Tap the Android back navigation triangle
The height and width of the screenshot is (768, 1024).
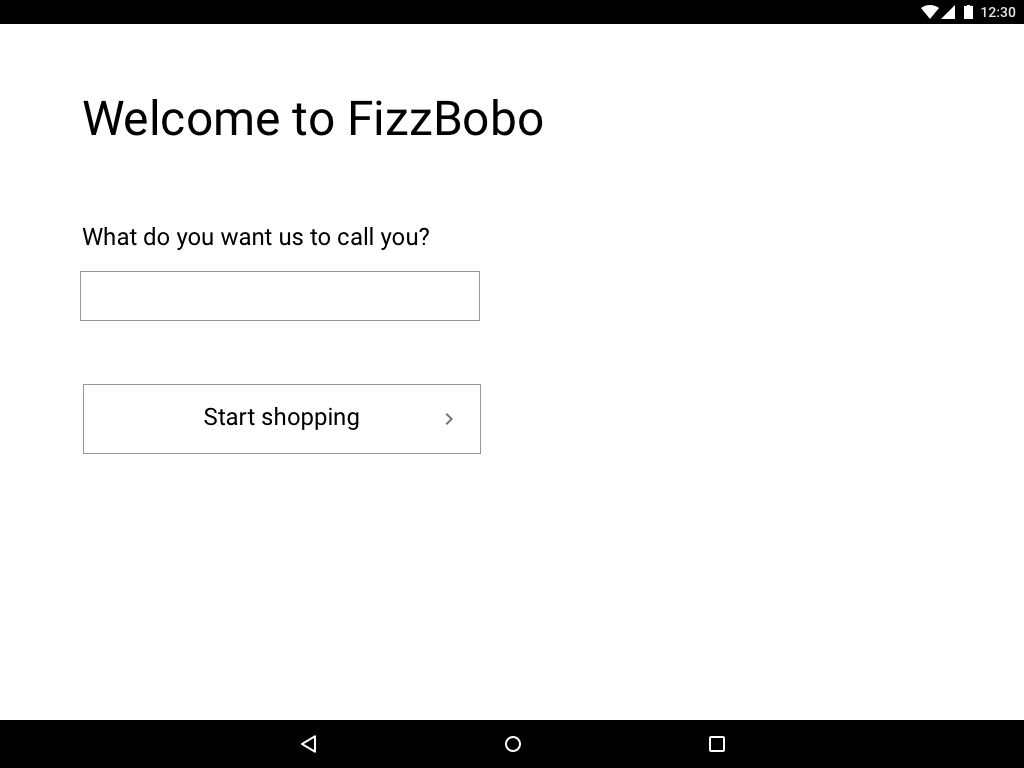[309, 743]
